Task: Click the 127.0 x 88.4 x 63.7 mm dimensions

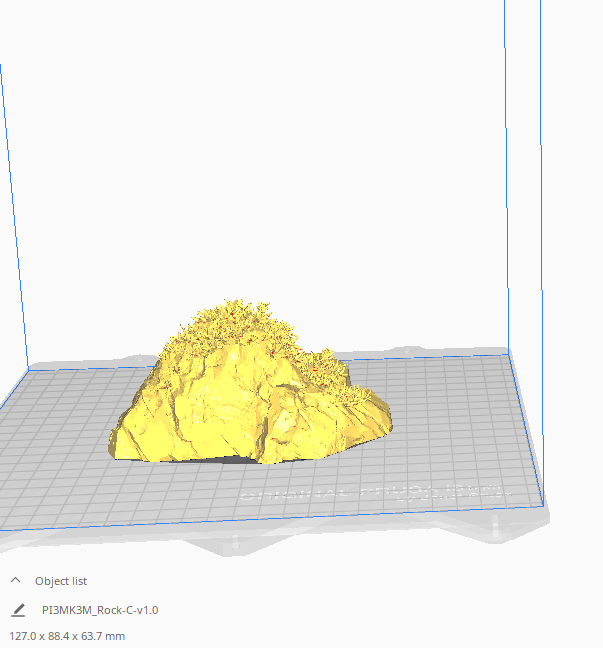Action: point(68,635)
